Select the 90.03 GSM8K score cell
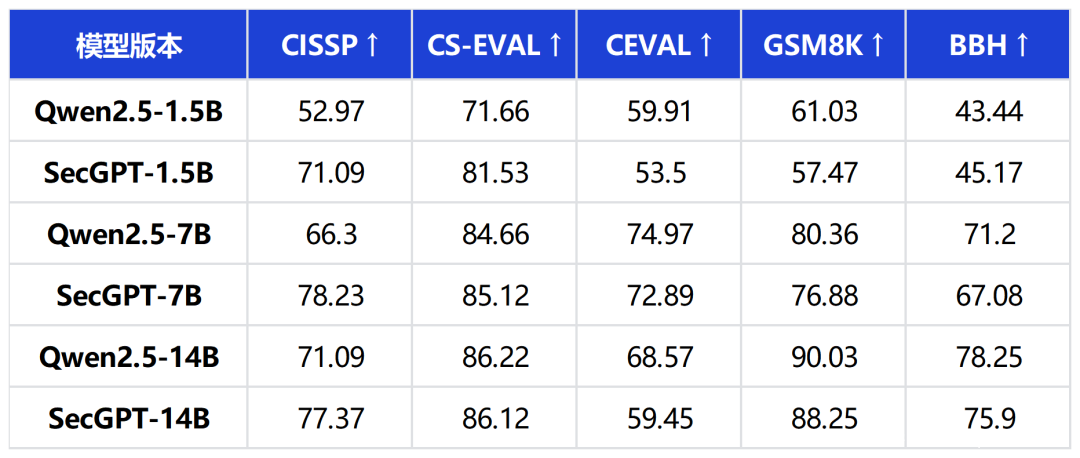1080x458 pixels. click(825, 357)
